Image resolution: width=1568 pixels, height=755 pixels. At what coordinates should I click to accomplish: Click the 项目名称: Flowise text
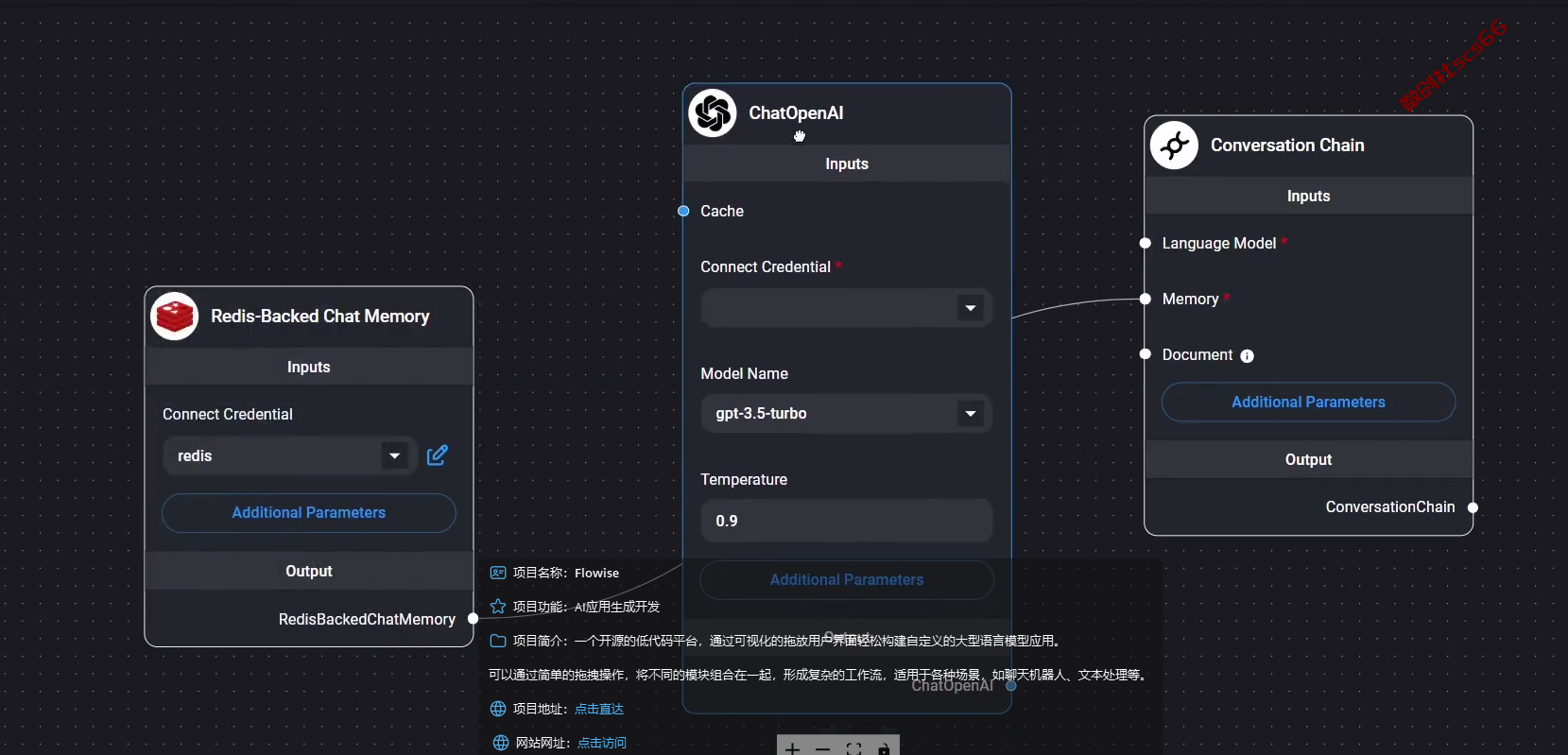tap(566, 573)
